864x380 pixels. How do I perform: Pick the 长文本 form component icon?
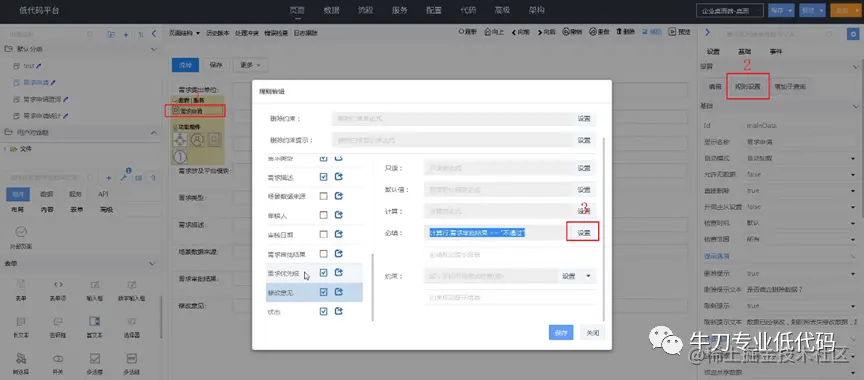pos(21,321)
